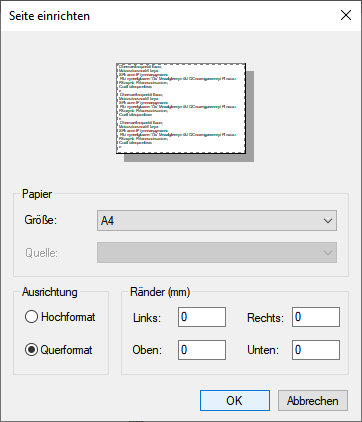This screenshot has height=422, width=362.
Task: Click the Papier group label
Action: [x=37, y=194]
